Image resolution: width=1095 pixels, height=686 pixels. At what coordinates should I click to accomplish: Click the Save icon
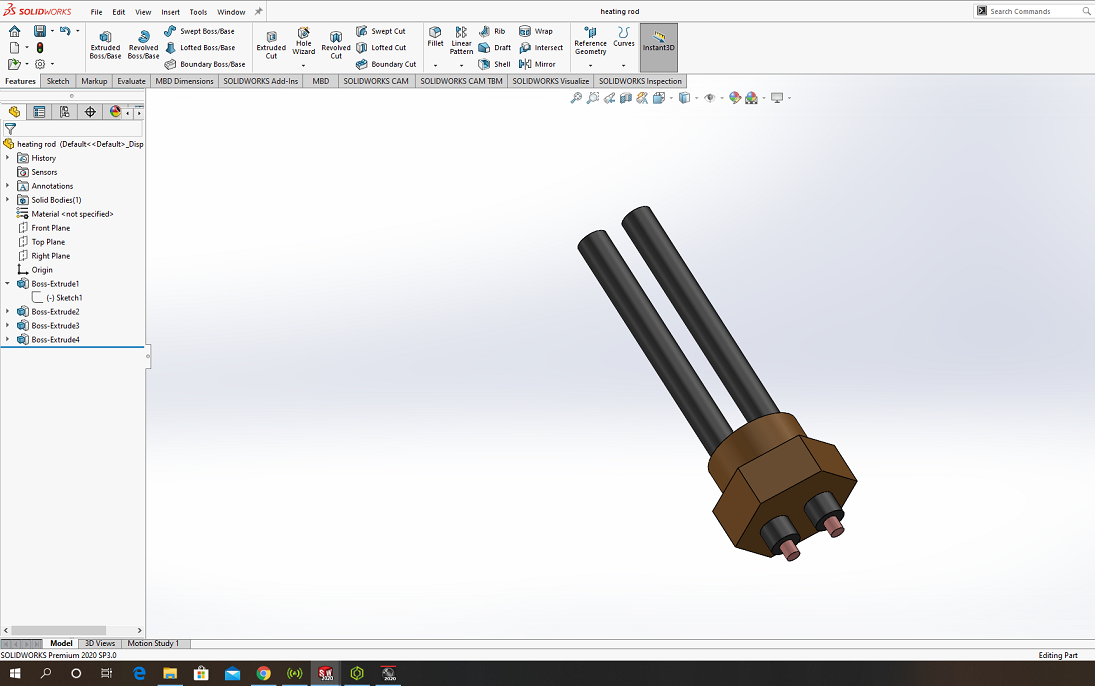click(40, 31)
